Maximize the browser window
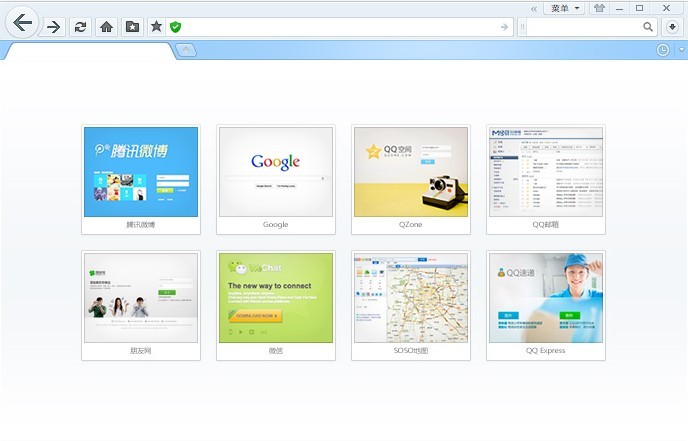688x441 pixels. coord(640,8)
